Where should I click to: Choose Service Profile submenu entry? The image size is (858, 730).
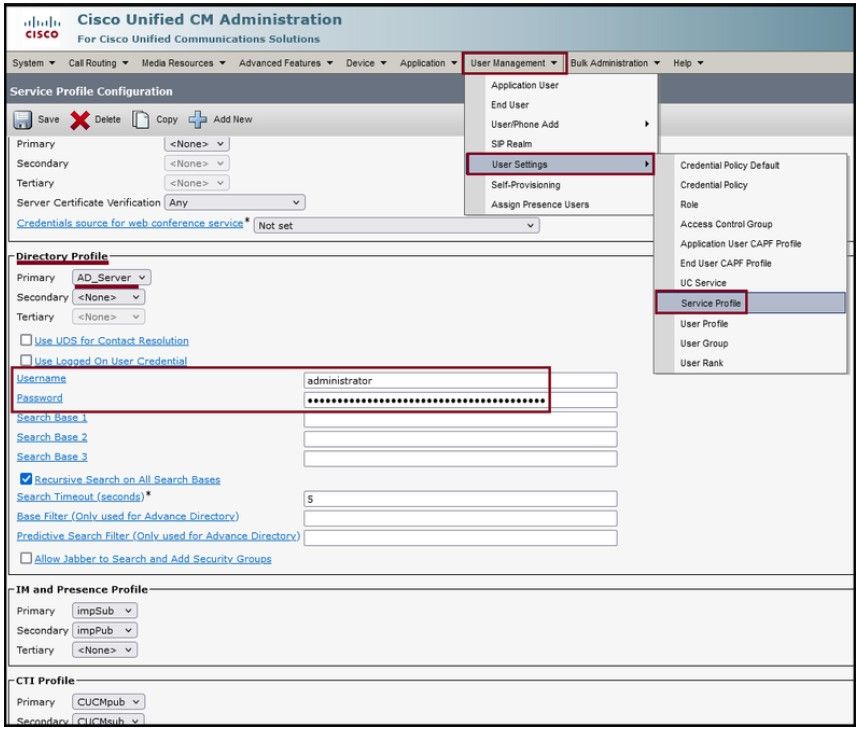coord(751,303)
